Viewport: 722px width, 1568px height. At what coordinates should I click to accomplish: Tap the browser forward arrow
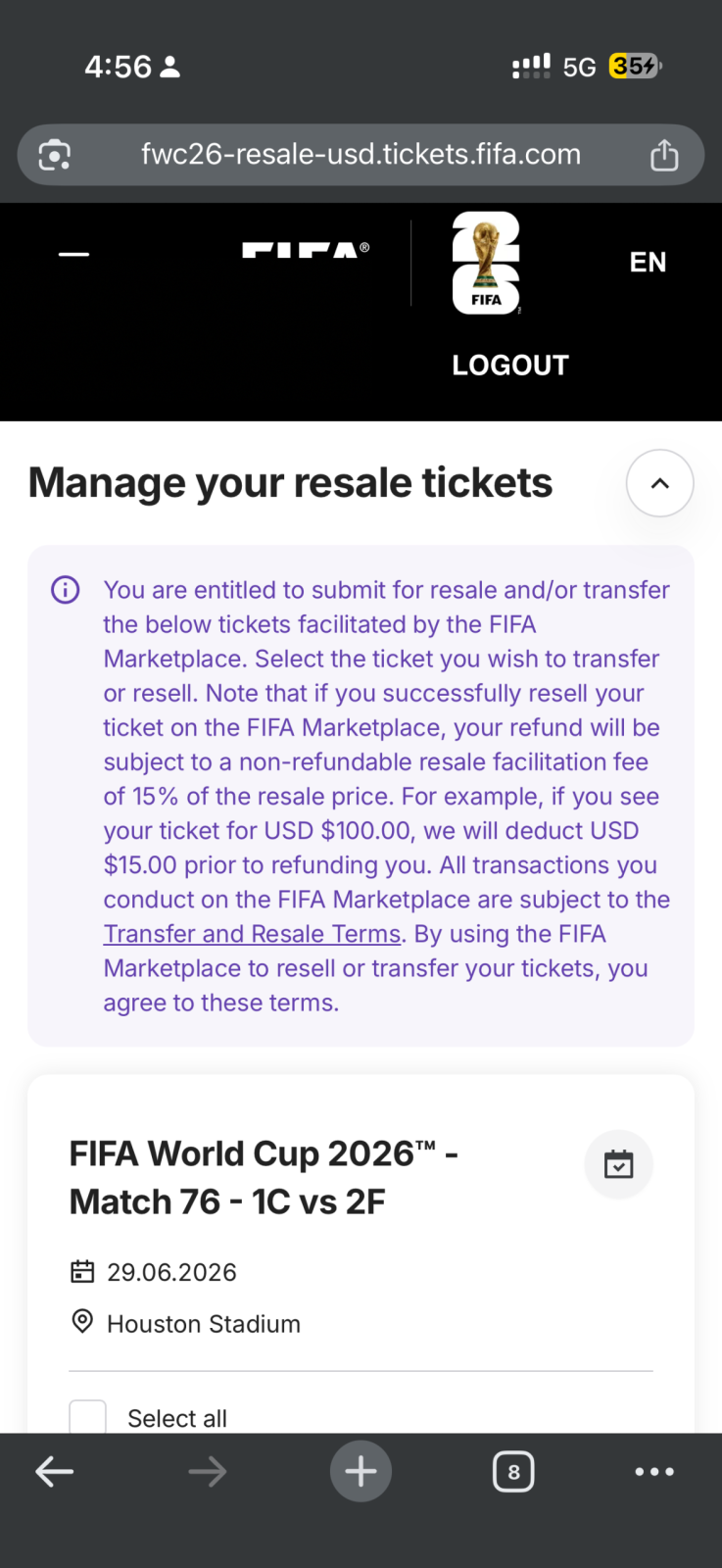click(208, 1471)
